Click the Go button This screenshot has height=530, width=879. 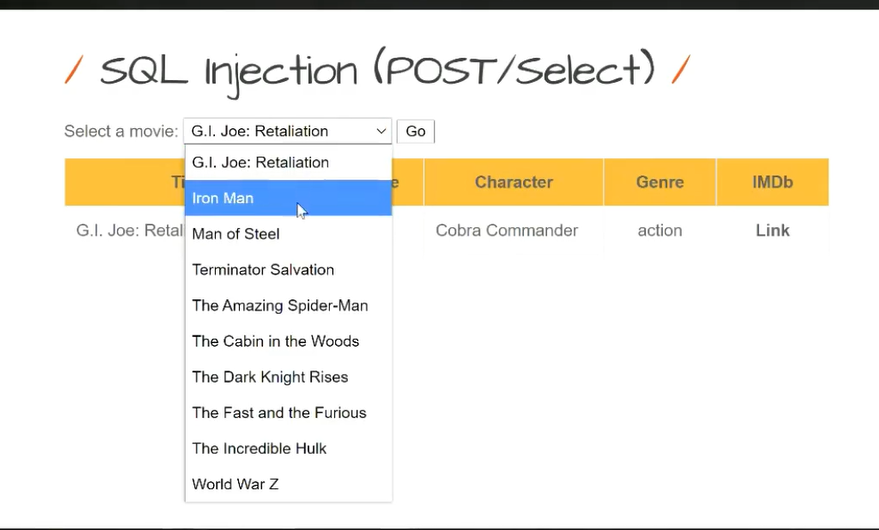pyautogui.click(x=415, y=131)
